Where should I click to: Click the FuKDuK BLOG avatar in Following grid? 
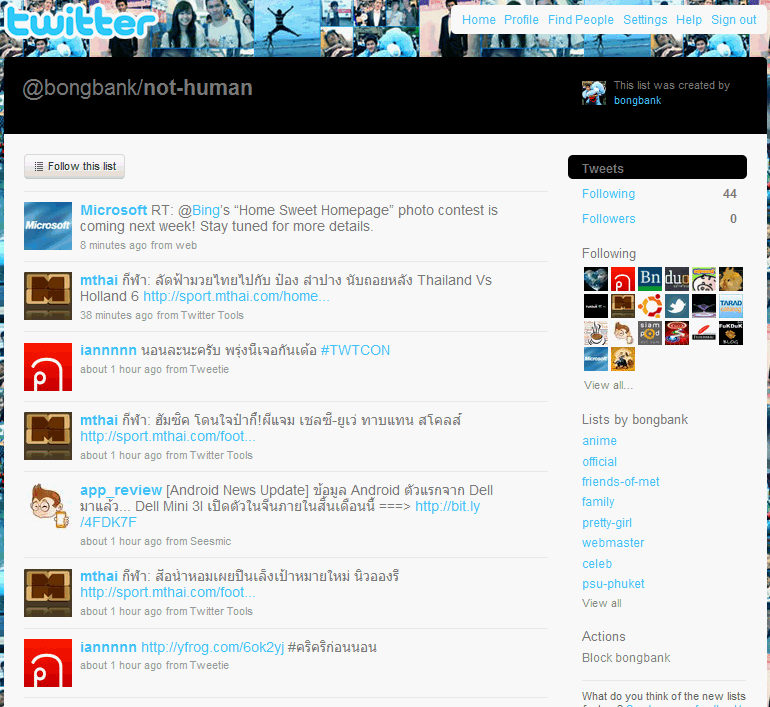click(731, 333)
